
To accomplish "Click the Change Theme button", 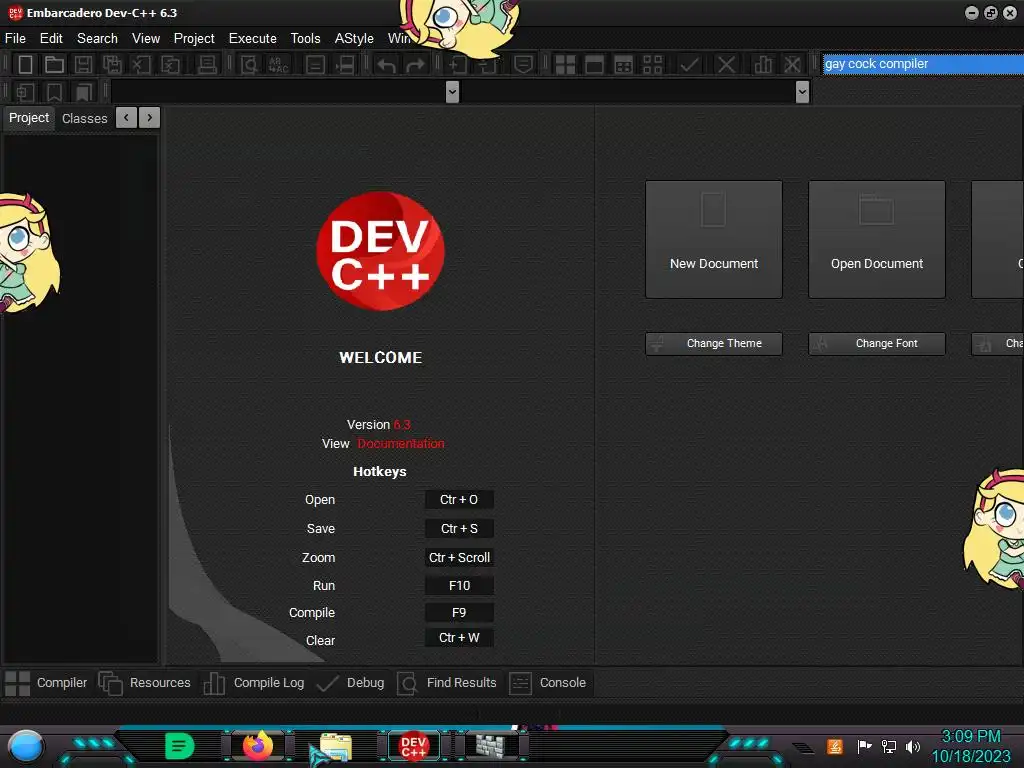I will [x=714, y=344].
